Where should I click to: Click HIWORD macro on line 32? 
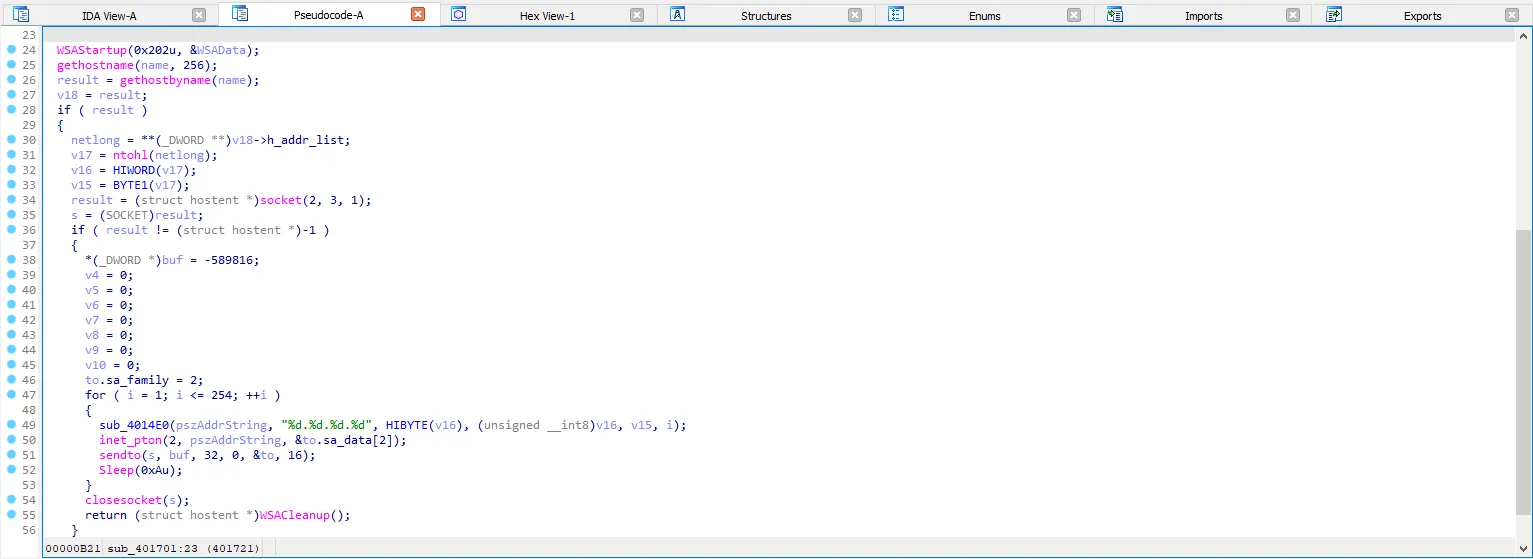pos(134,170)
